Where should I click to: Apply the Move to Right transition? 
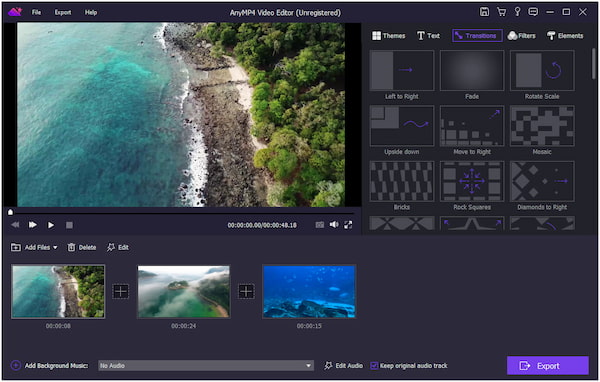(x=472, y=126)
